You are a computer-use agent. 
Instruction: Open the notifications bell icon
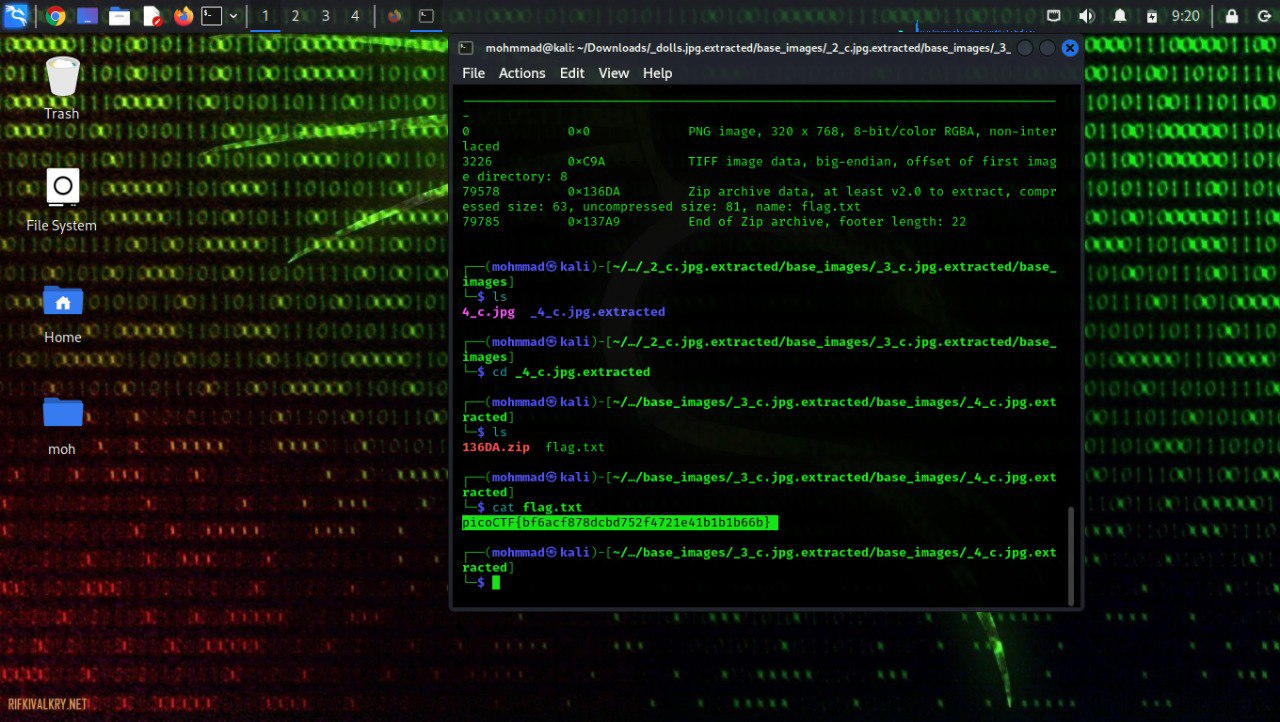point(1120,16)
